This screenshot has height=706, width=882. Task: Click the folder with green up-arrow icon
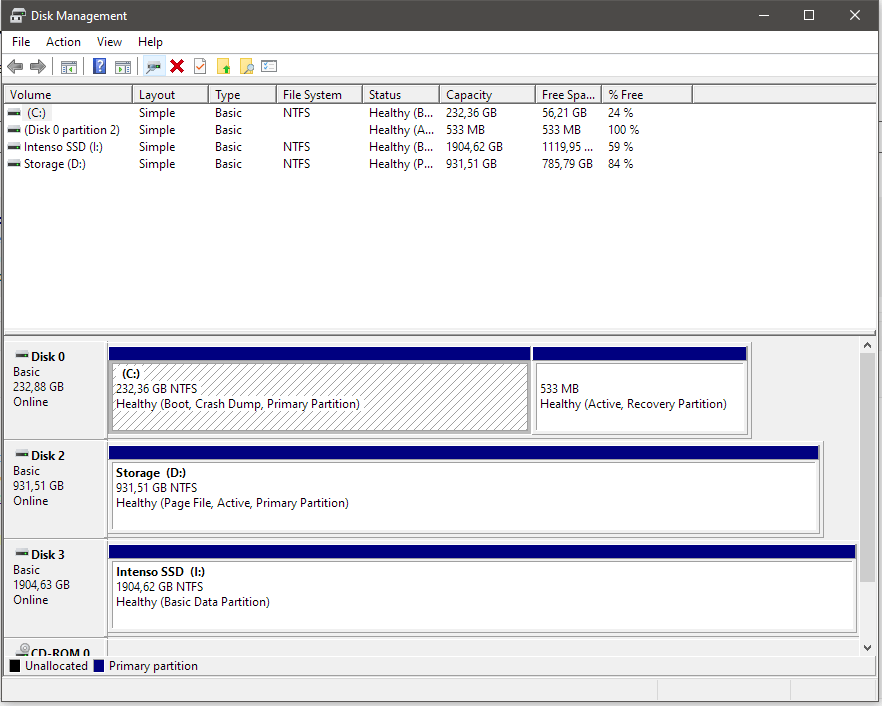click(224, 66)
